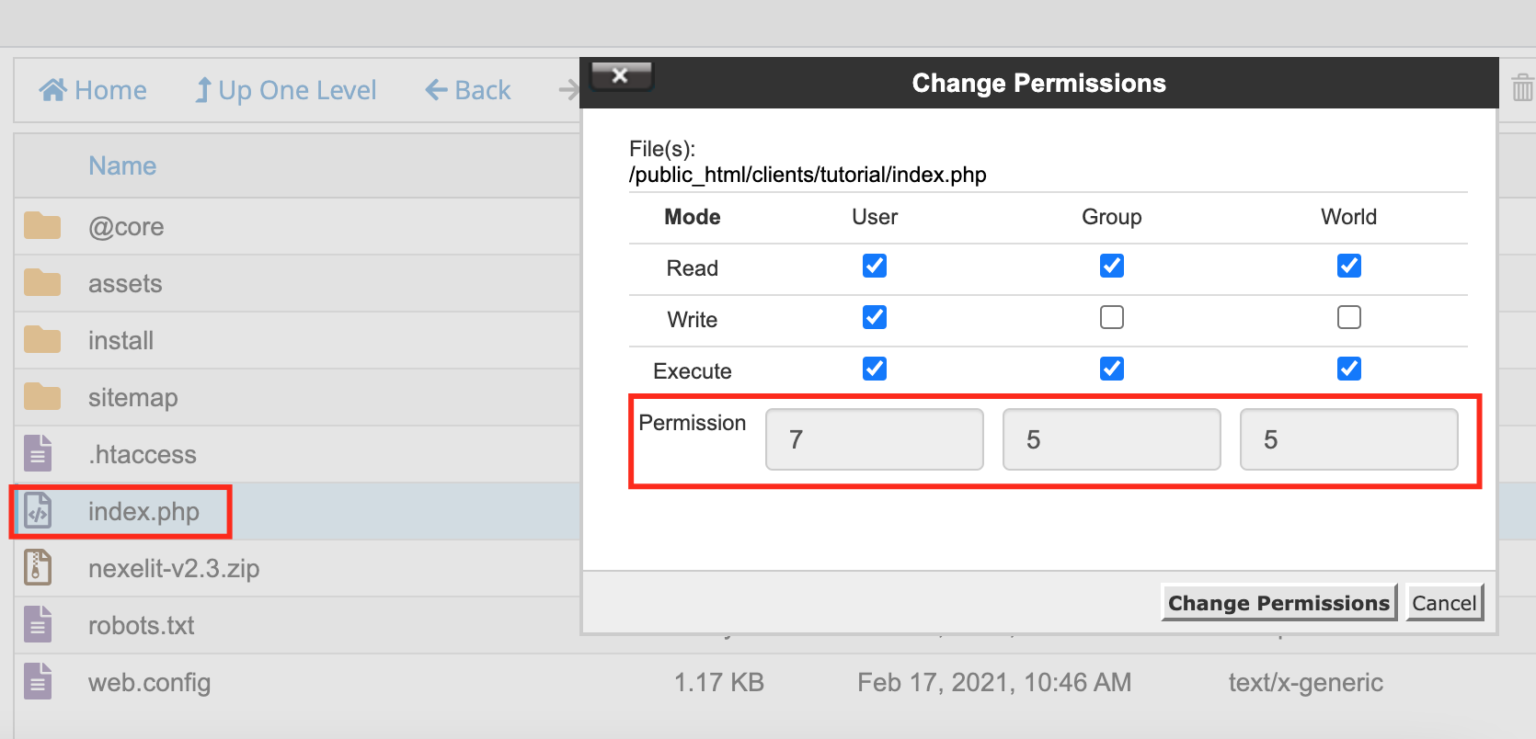Close the Change Permissions dialog

point(621,74)
